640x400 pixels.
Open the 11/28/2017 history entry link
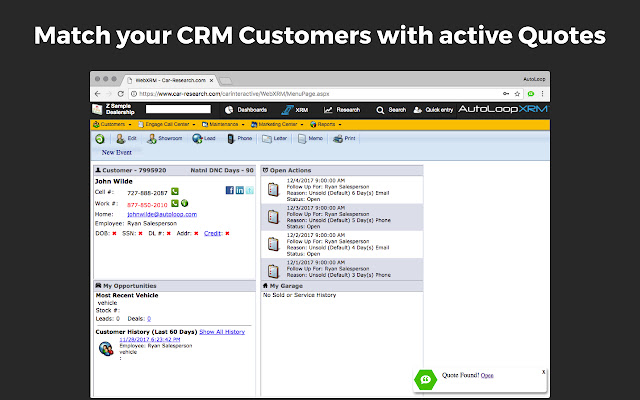click(x=150, y=339)
